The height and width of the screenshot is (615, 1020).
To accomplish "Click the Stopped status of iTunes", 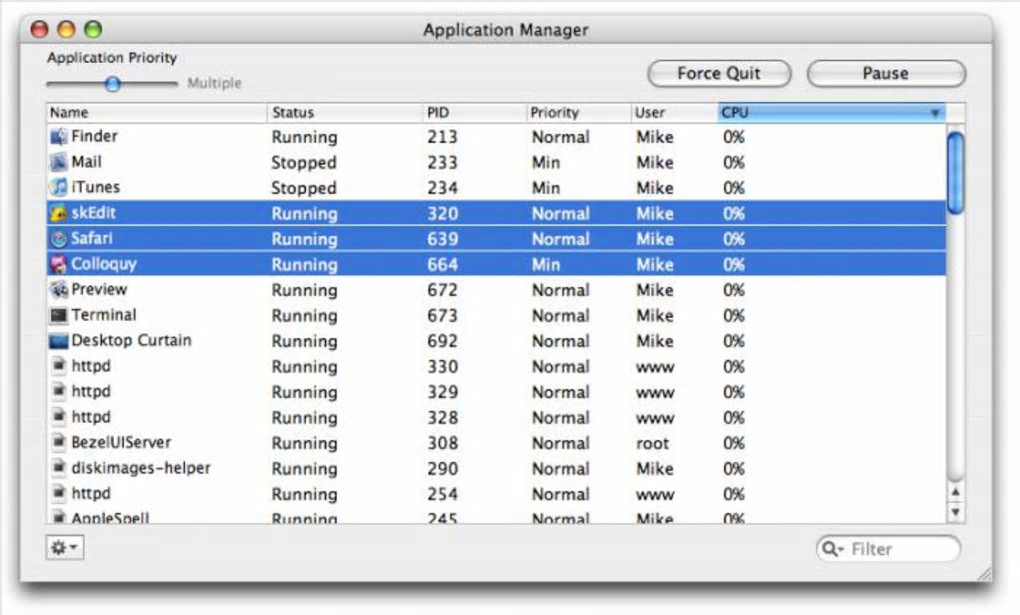I will [x=304, y=188].
